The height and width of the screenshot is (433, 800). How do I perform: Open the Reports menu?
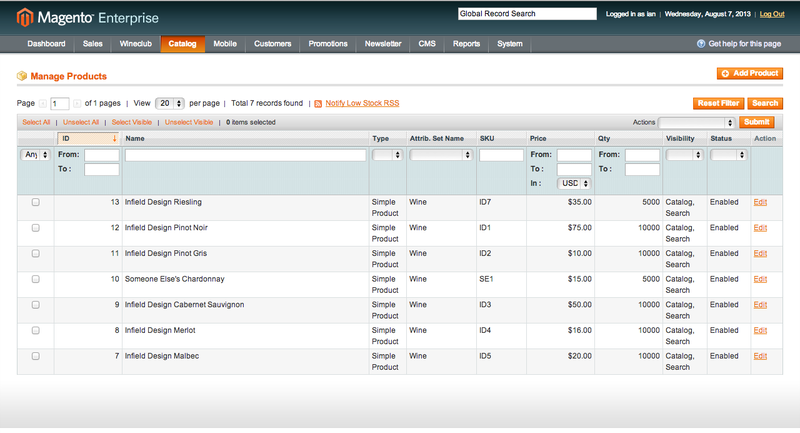coord(466,44)
